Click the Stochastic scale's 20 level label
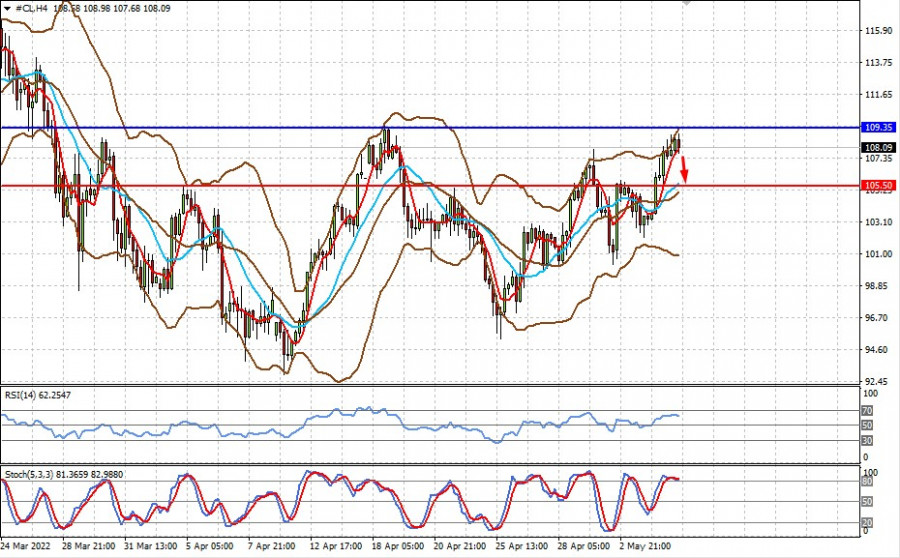Viewport: 900px width, 558px height. pyautogui.click(x=868, y=522)
